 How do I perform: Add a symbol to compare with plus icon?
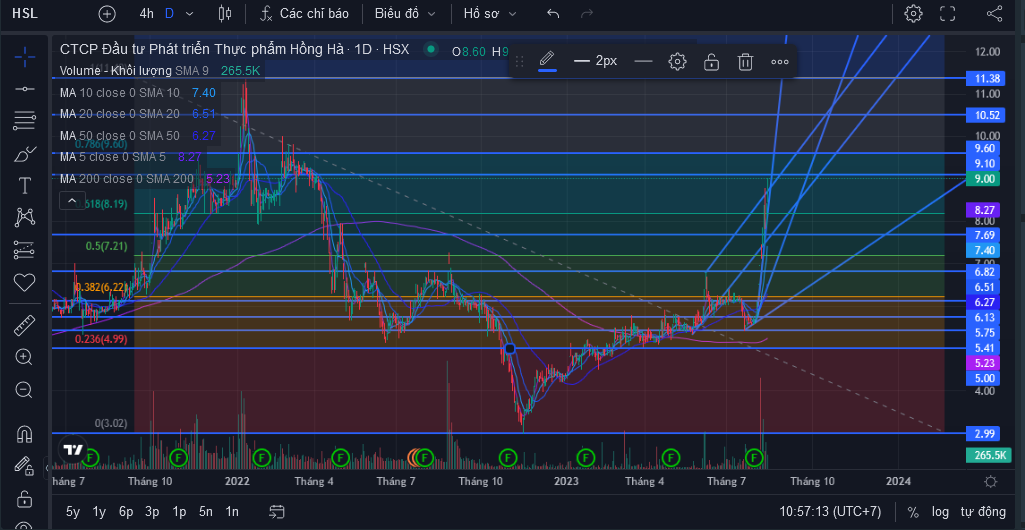point(107,13)
